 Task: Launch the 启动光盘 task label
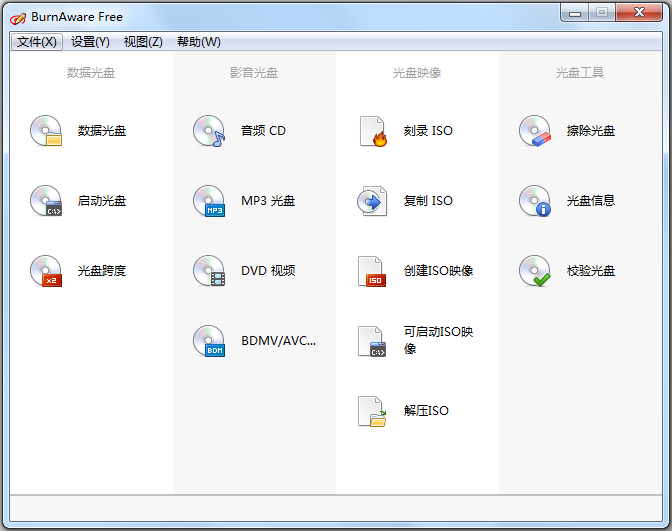pos(102,201)
